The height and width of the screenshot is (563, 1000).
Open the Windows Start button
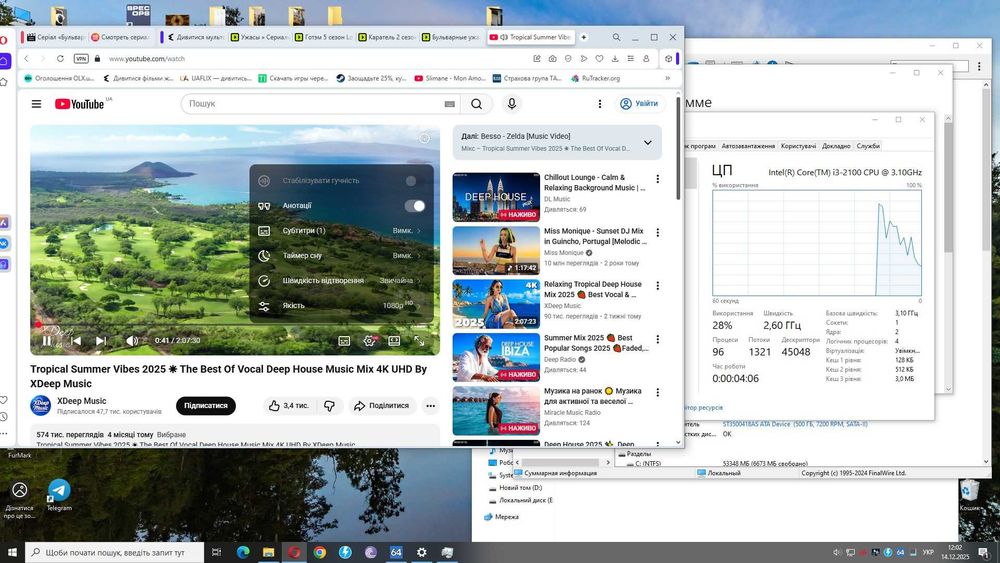click(x=12, y=552)
